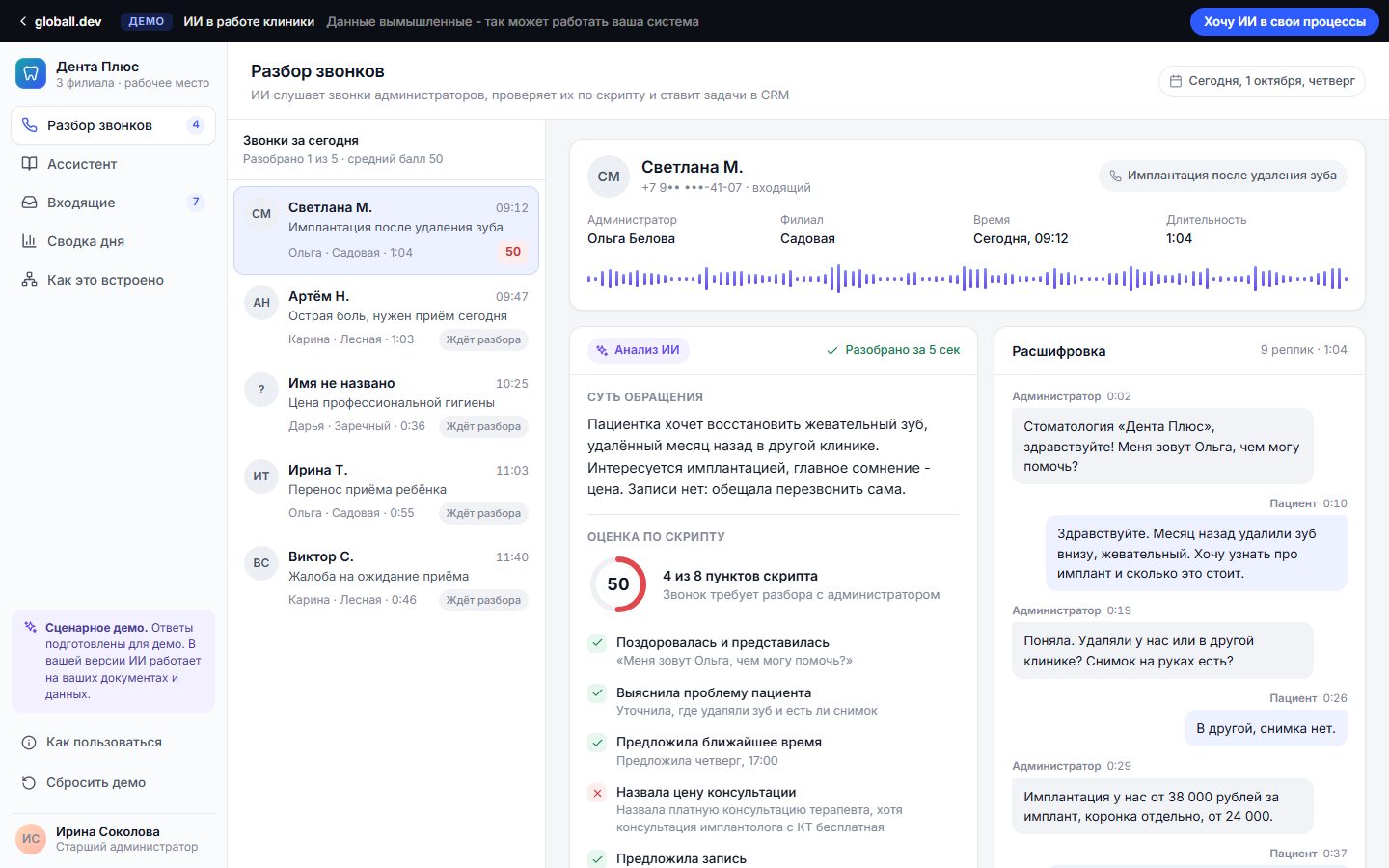Select Ирина Т. call about Перенос приёма ребёнка
Viewport: 1389px width, 868px height.
[386, 492]
